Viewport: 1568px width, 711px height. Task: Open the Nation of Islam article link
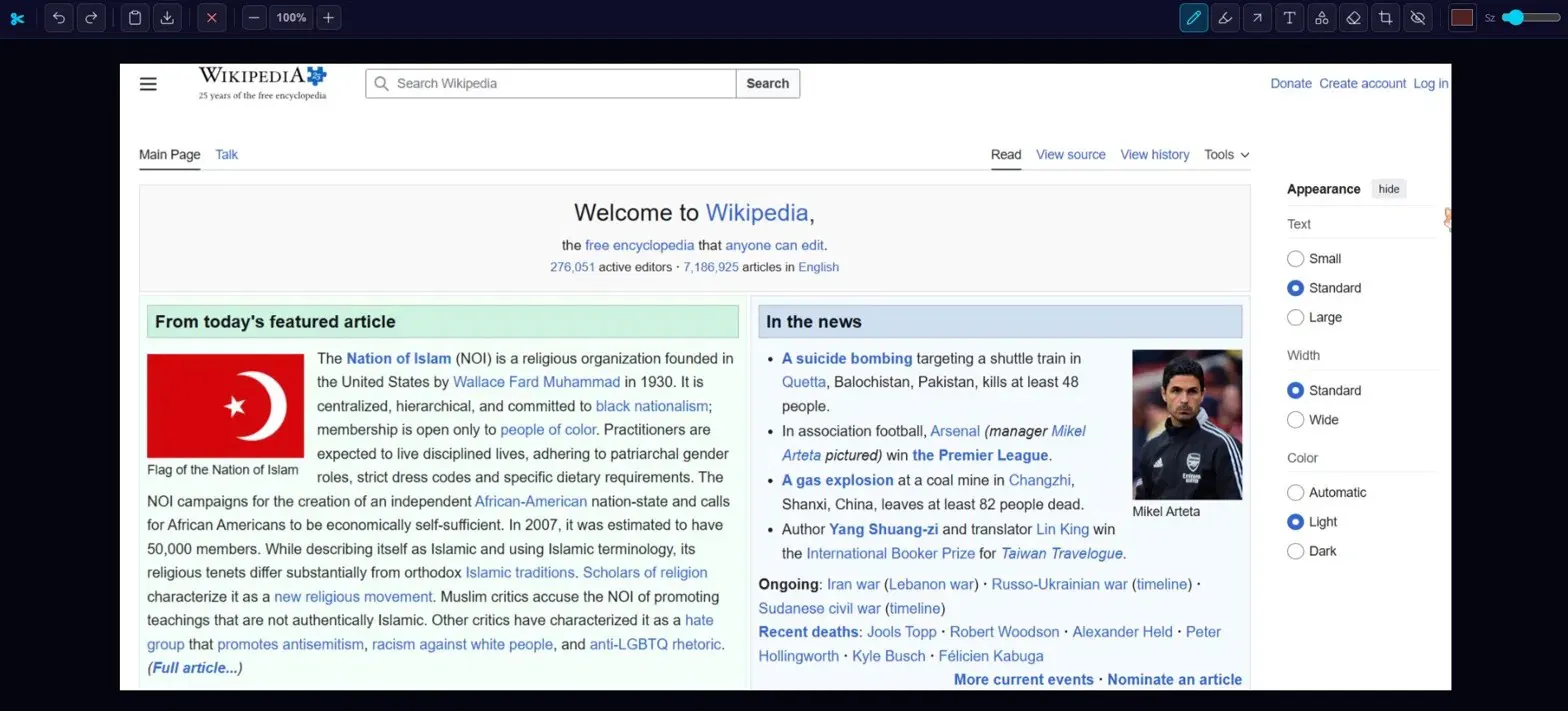399,358
